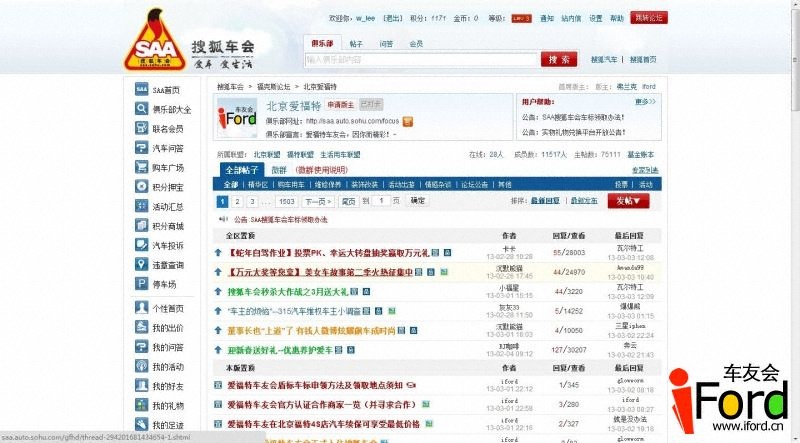Click the SAA 搜狐车会 triangle logo
Screen dimensions: 800x443
[155, 41]
